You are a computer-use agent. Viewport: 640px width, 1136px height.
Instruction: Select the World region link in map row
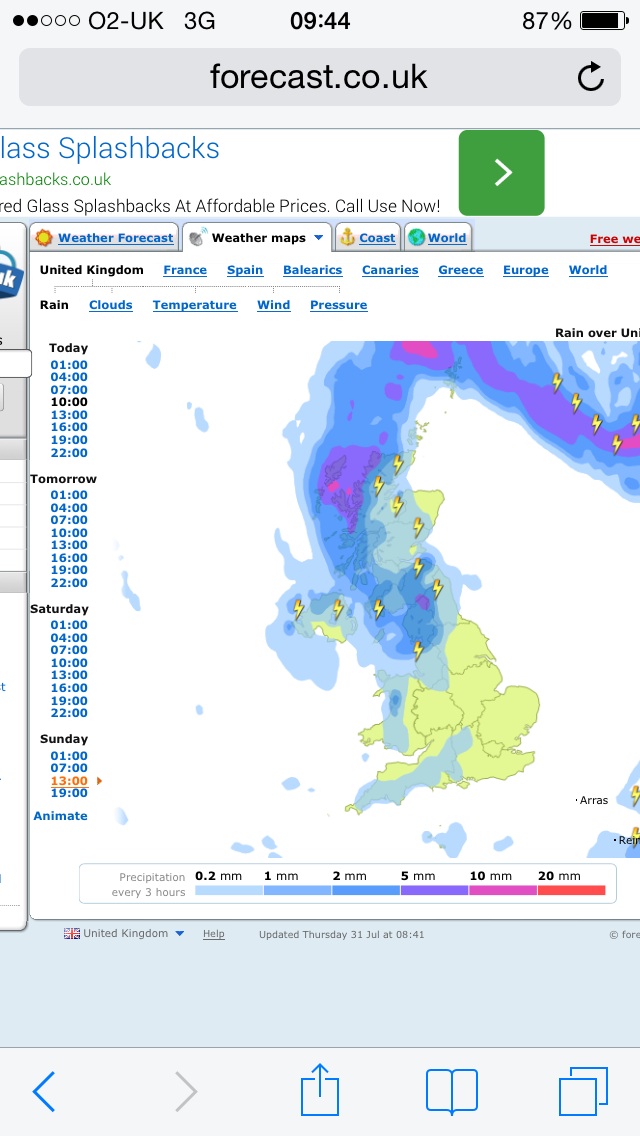pos(588,270)
